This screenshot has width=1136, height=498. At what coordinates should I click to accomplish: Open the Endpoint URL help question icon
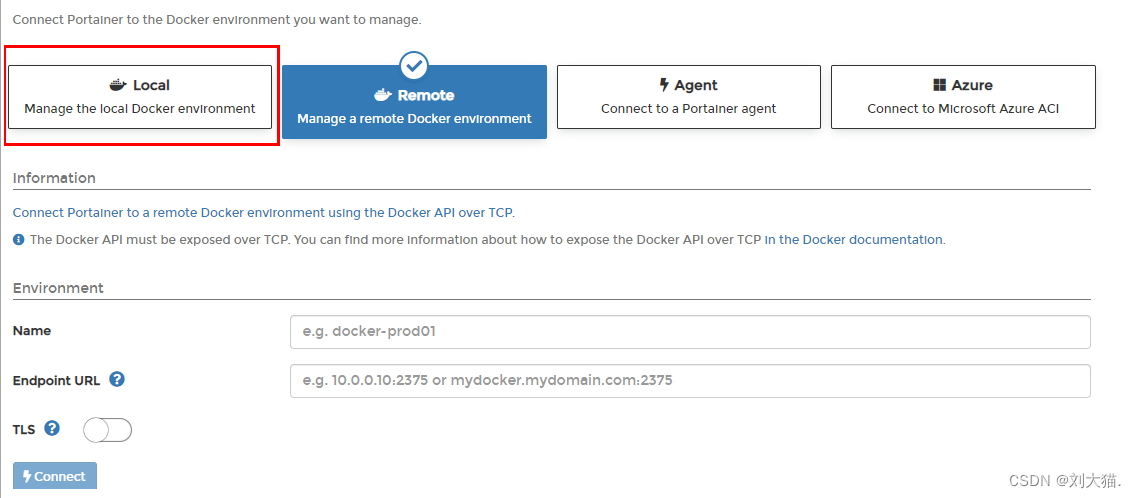117,379
